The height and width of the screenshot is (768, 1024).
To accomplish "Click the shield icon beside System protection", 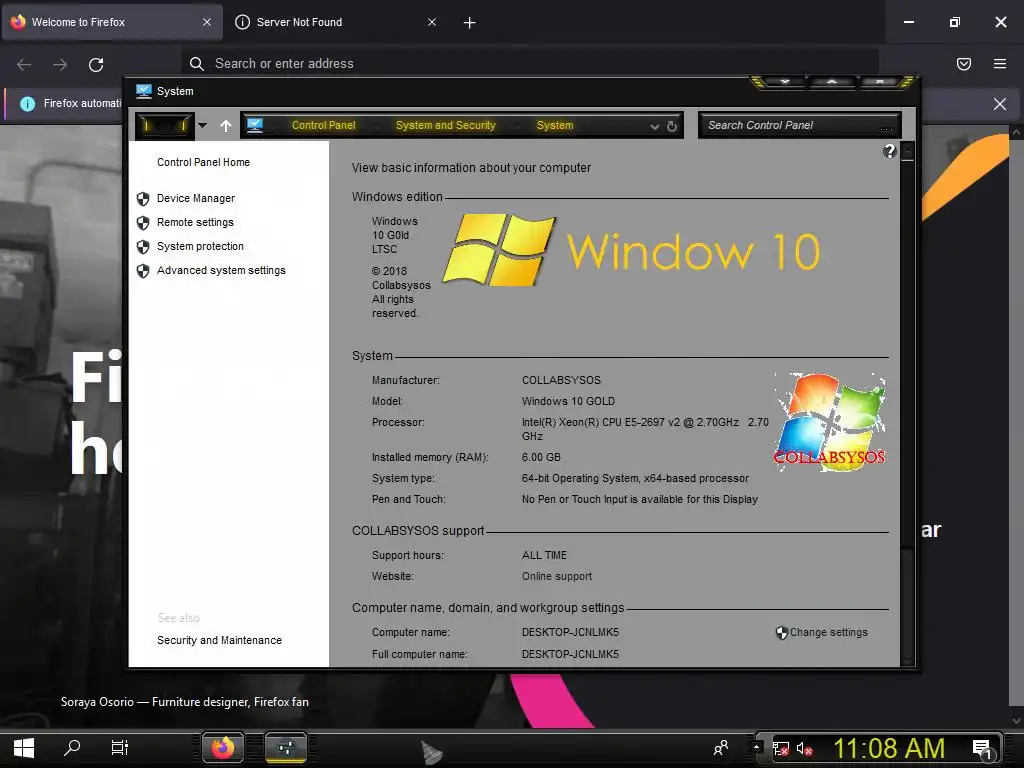I will (143, 247).
